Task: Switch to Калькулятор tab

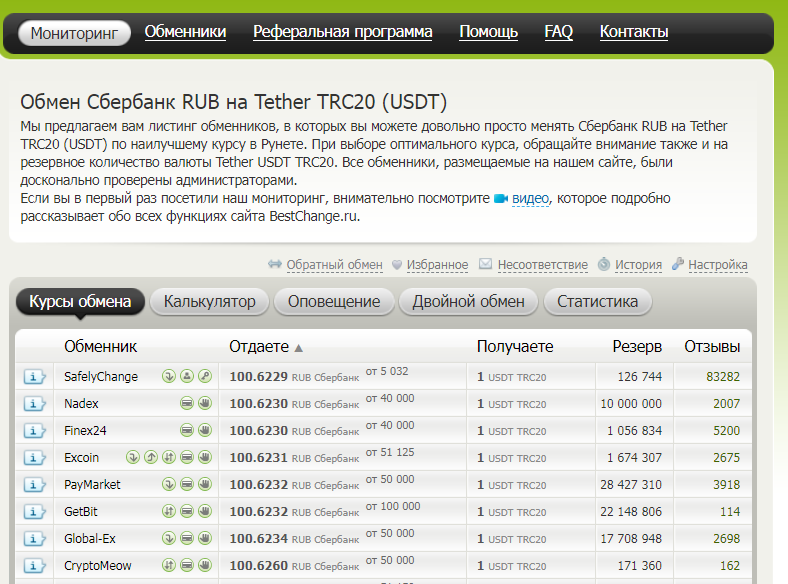Action: (x=210, y=302)
